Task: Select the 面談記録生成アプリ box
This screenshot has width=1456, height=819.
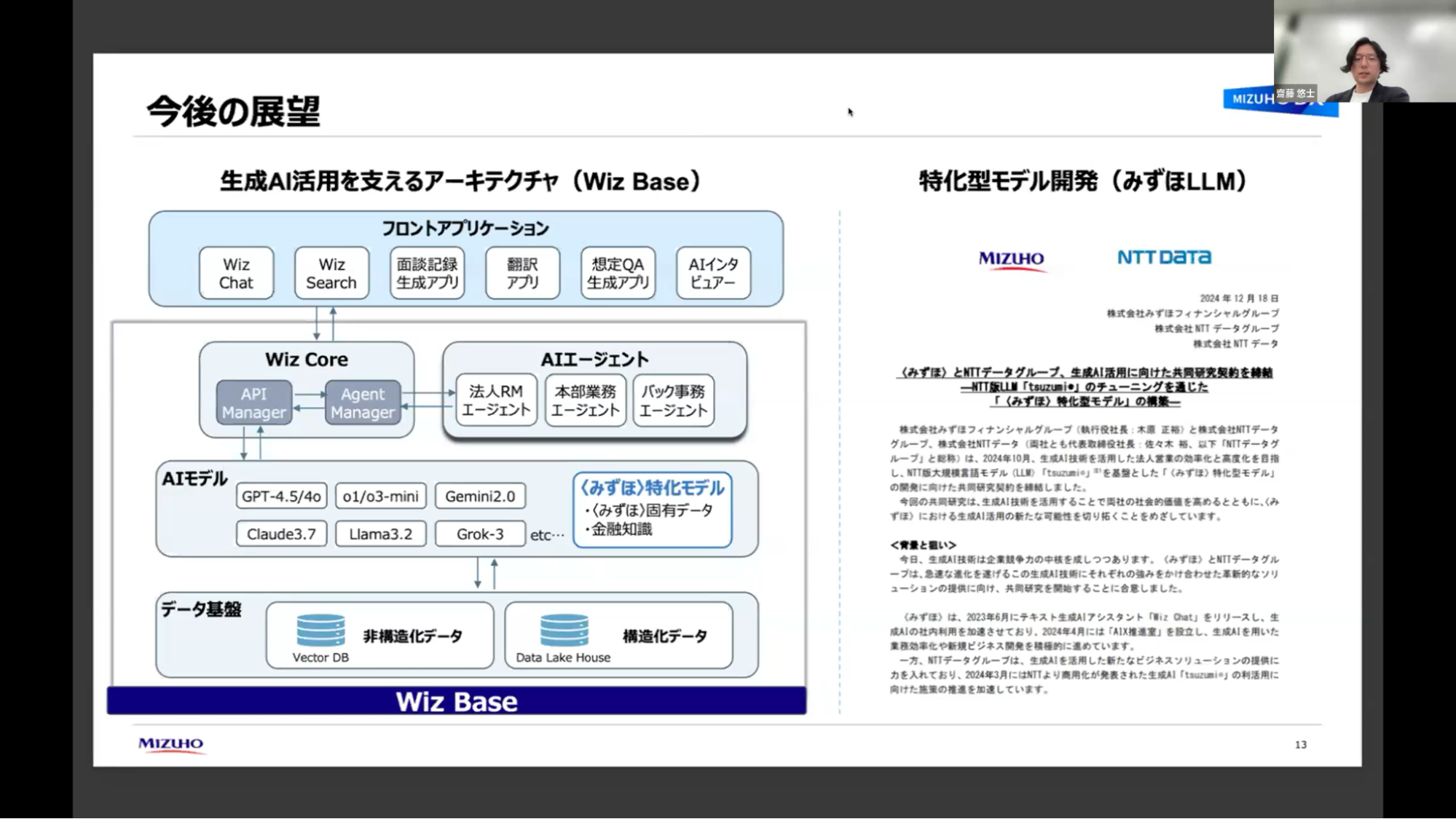Action: pyautogui.click(x=427, y=273)
